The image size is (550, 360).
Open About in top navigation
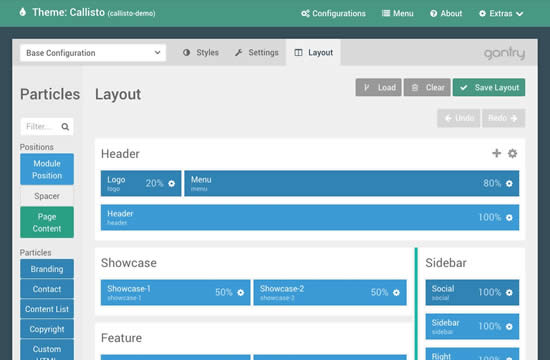point(446,13)
